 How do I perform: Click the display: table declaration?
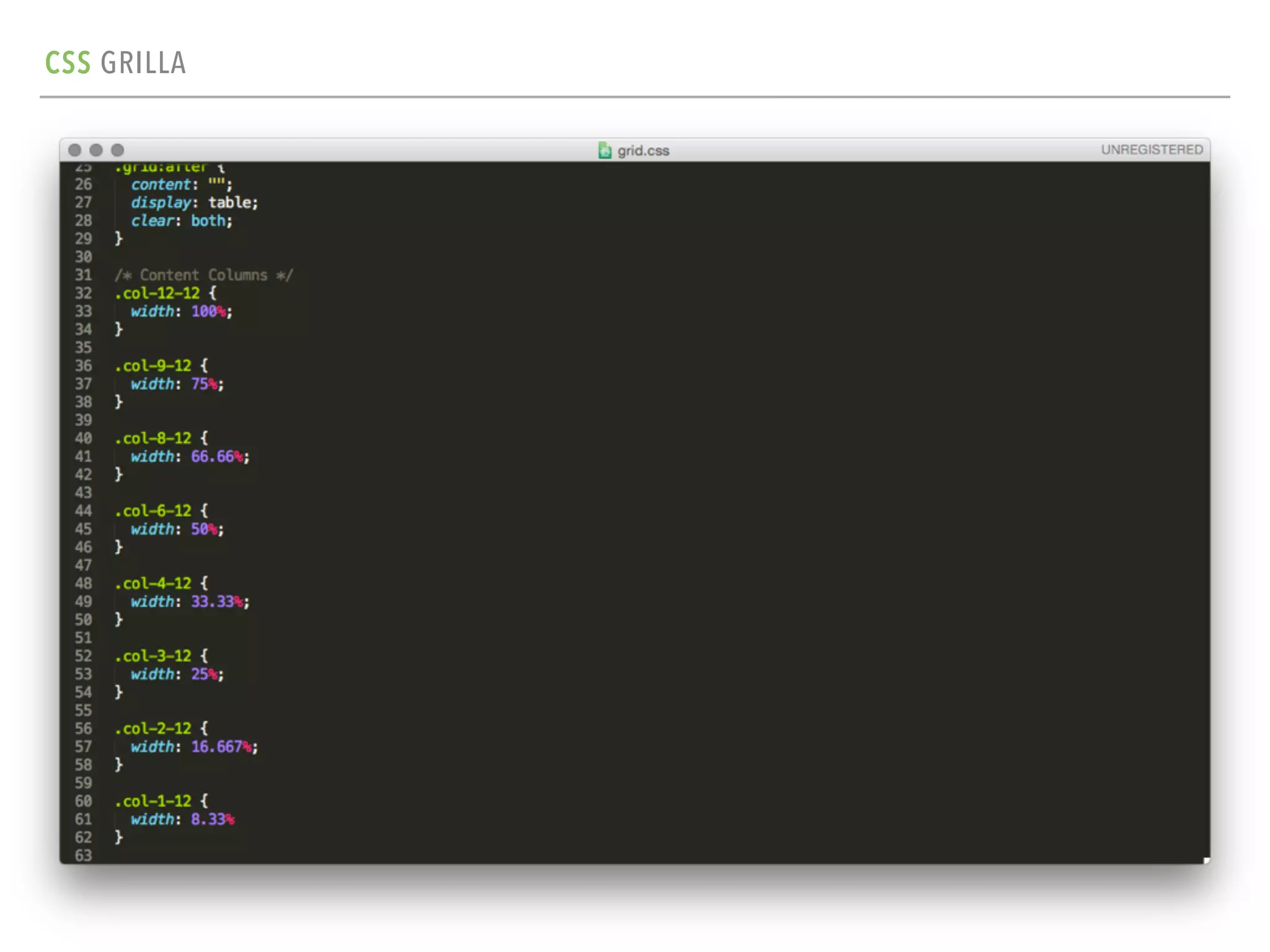pos(194,203)
